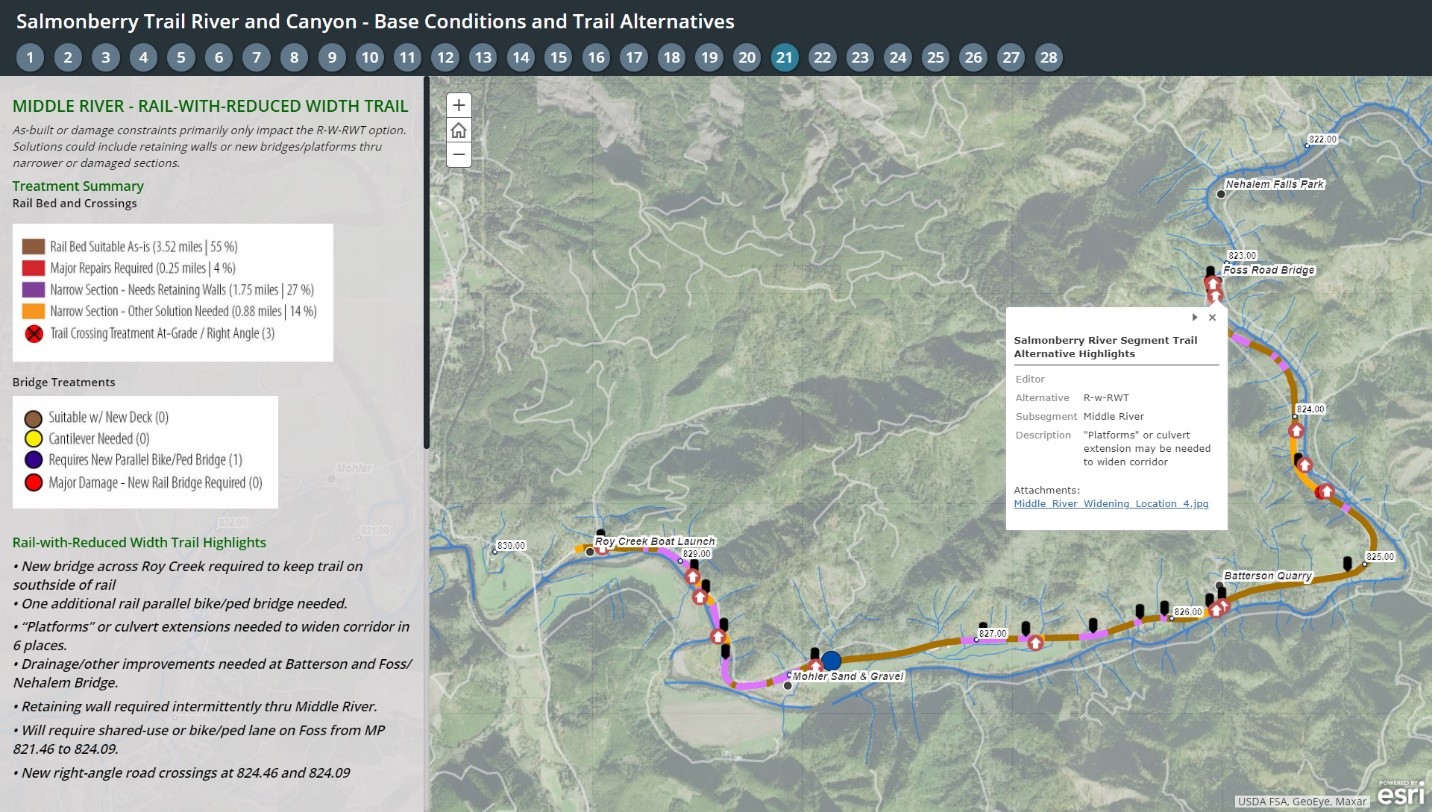
Task: Select story section 28
Action: pos(1048,58)
